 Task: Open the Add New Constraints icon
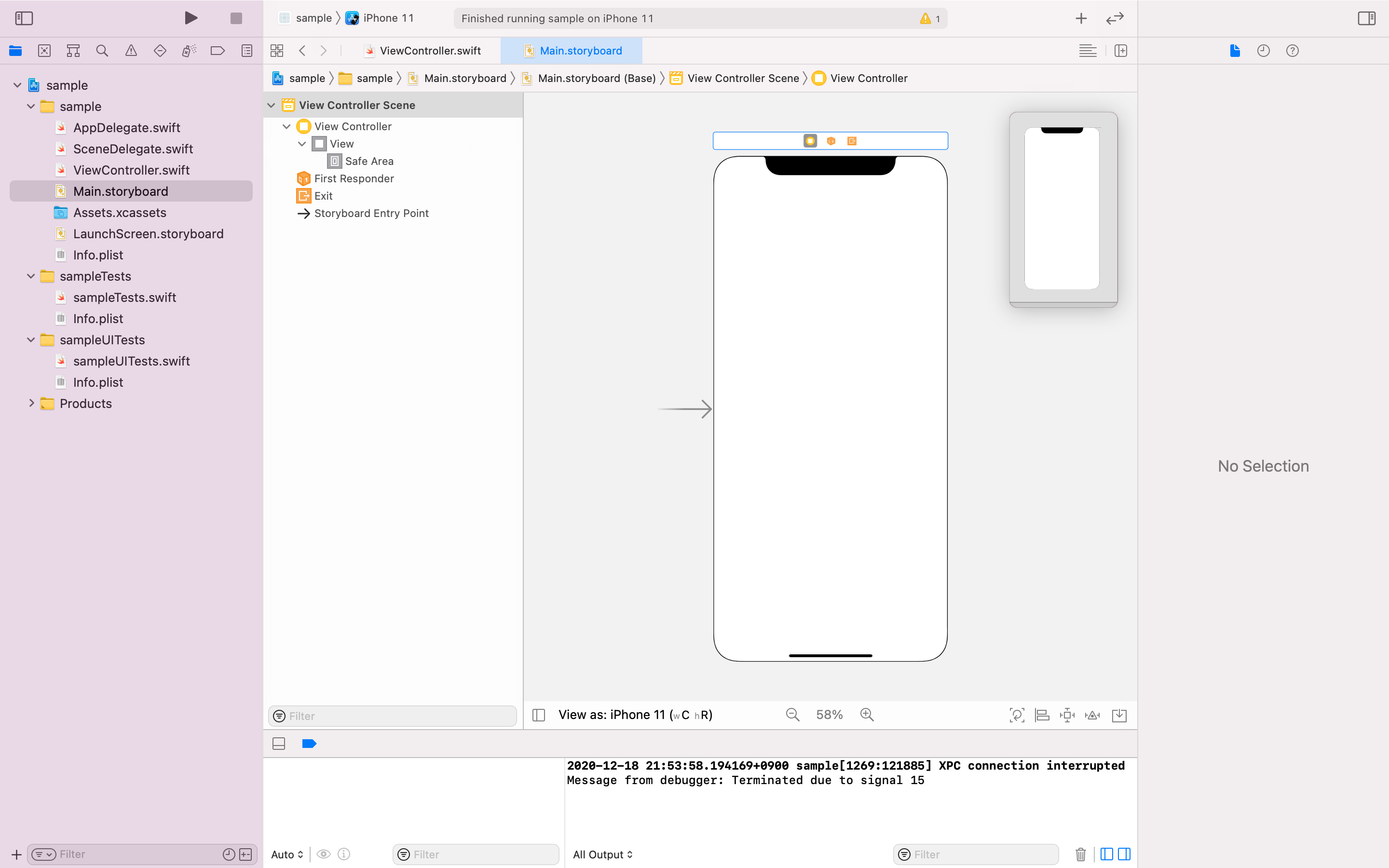(x=1067, y=715)
